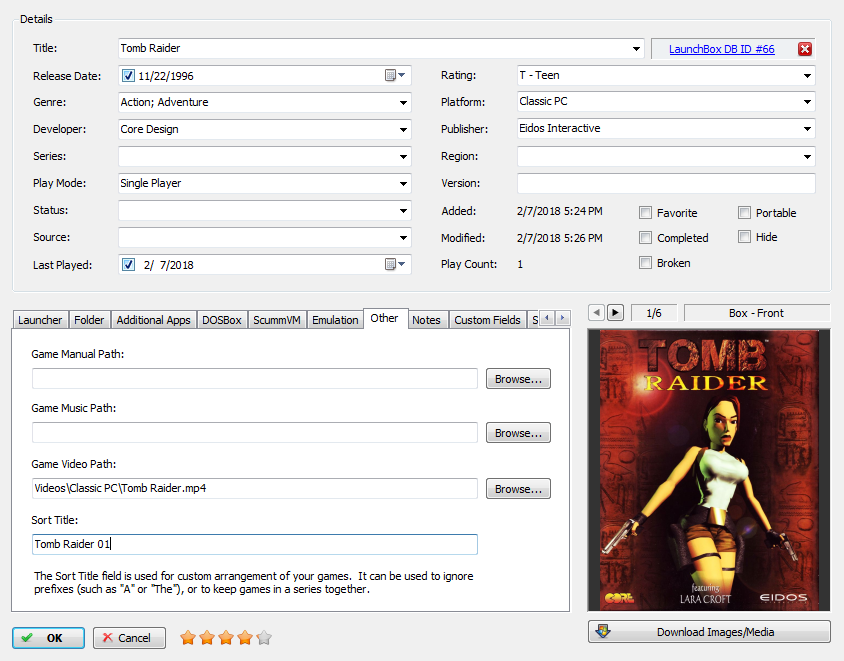The height and width of the screenshot is (661, 844).
Task: Click the Sort Title field
Action: coord(255,544)
